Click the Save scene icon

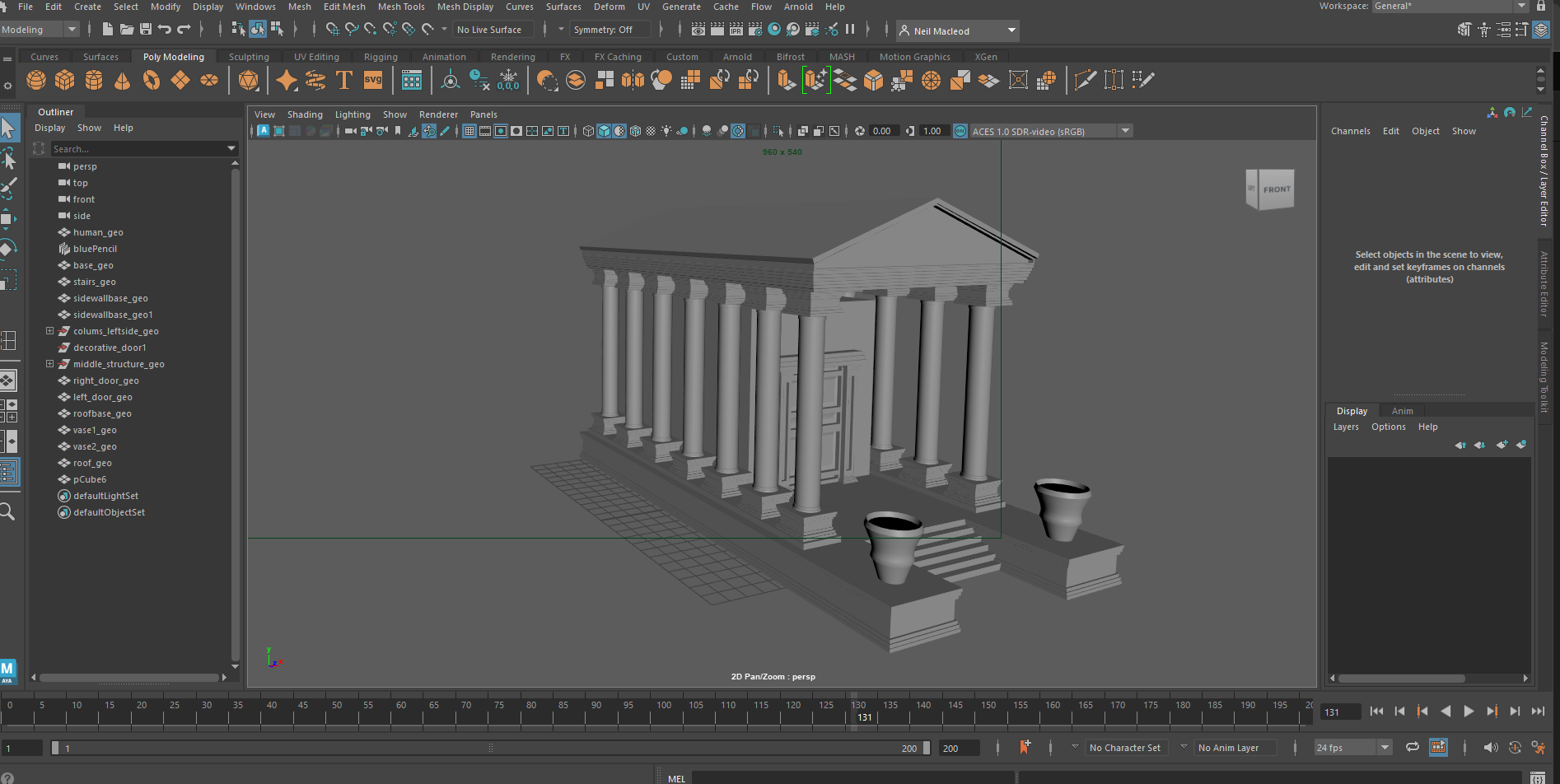(146, 30)
